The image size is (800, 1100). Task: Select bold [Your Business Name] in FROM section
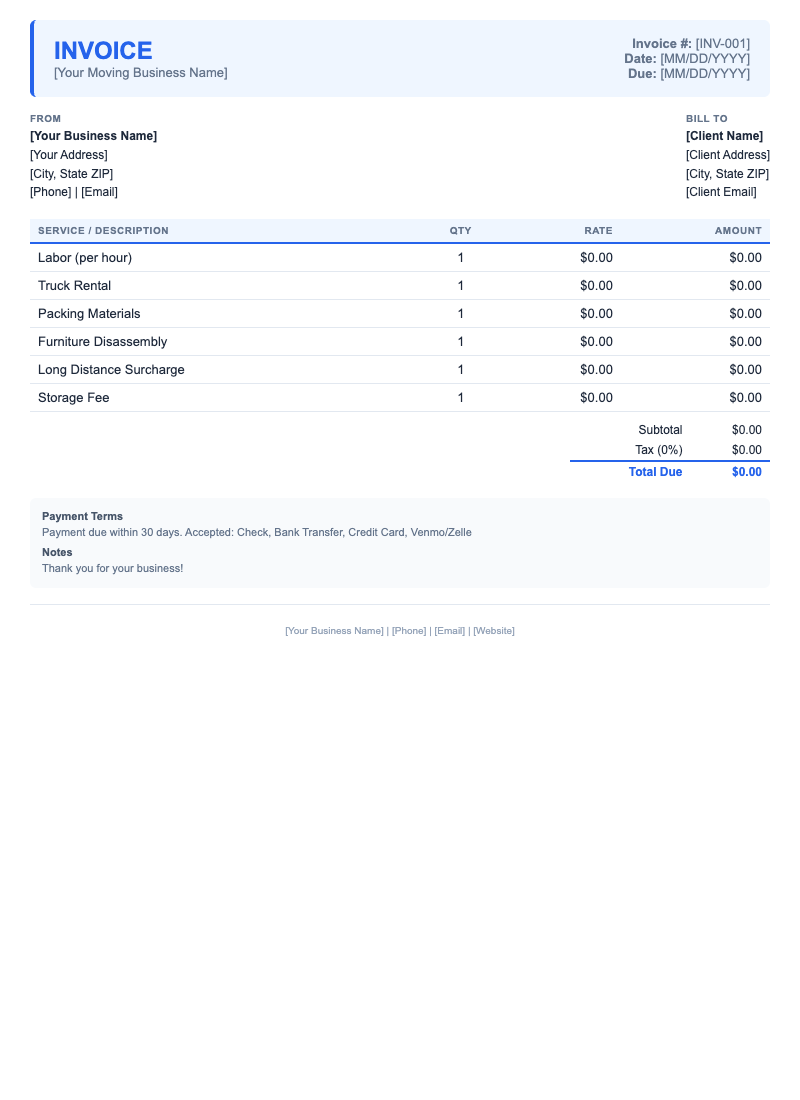pos(93,136)
